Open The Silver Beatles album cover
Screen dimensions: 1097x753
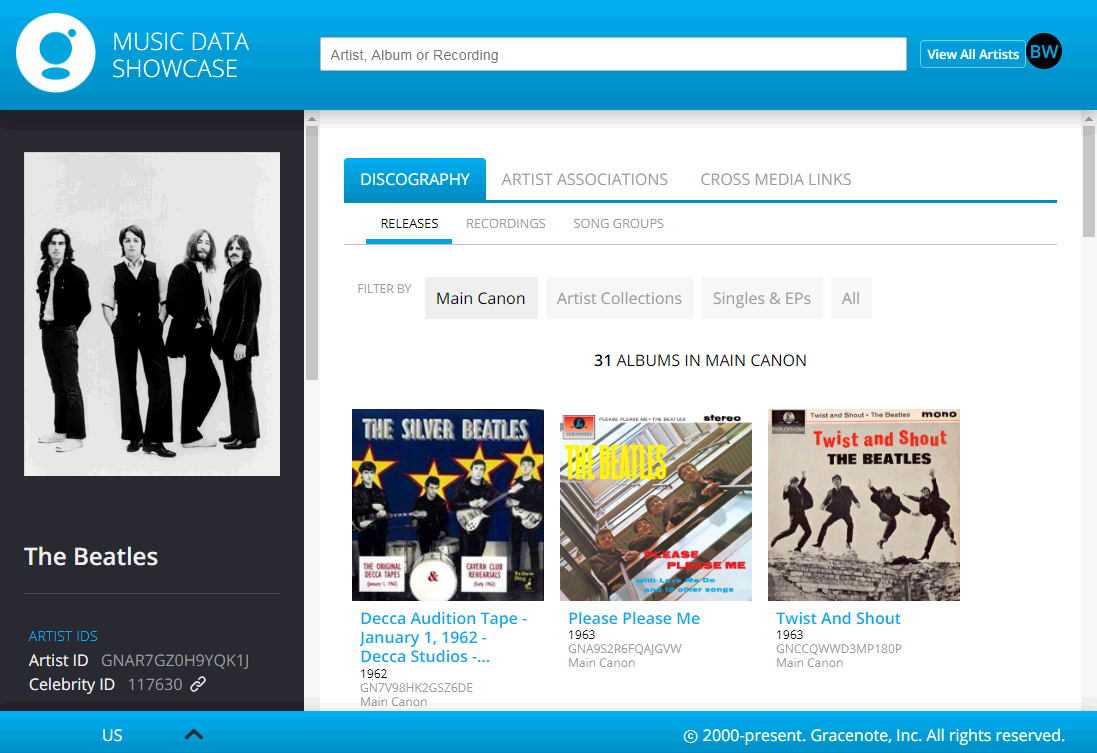click(447, 504)
